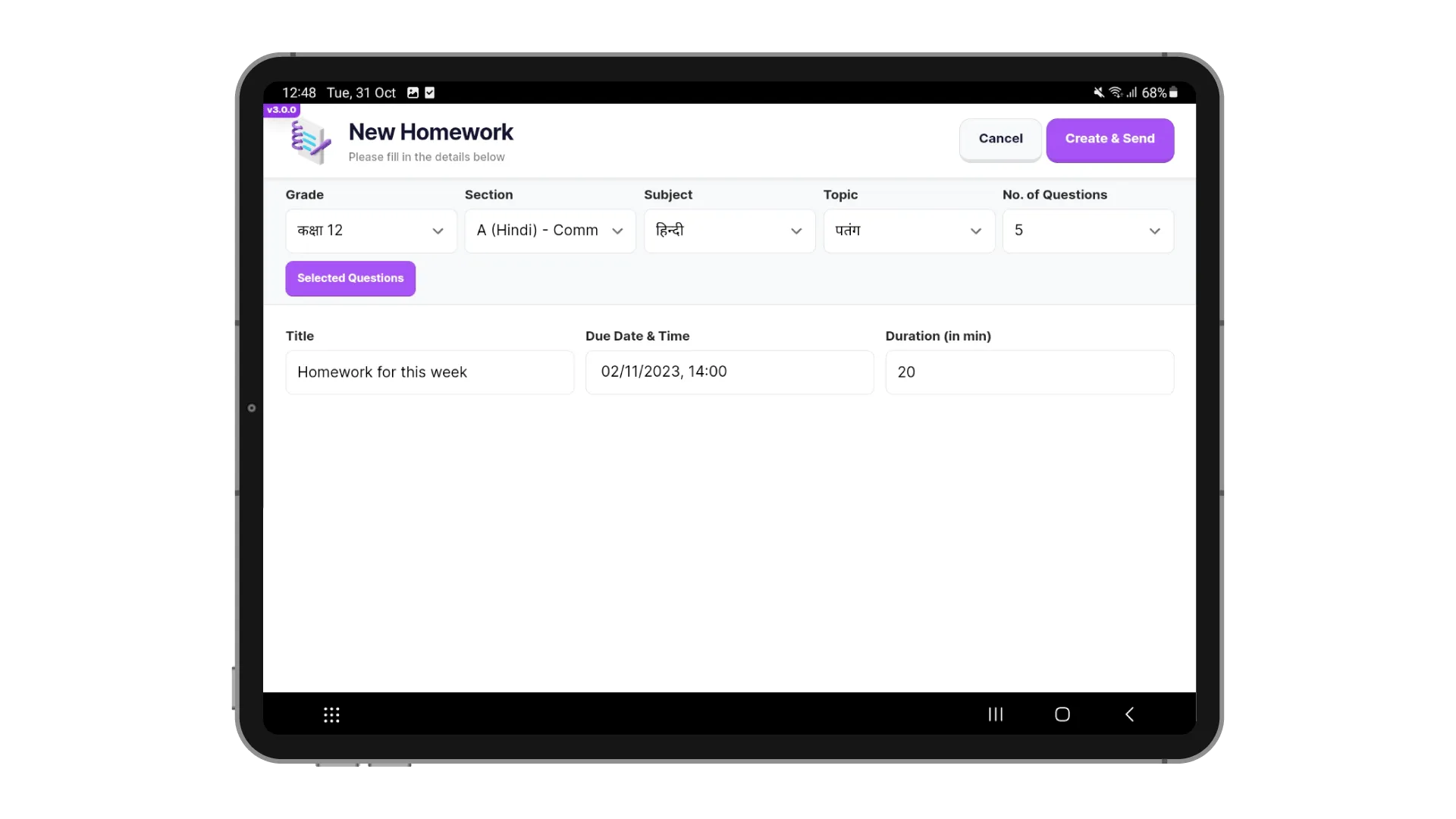This screenshot has height=819, width=1456.
Task: Tap the 12:48 clock in status bar
Action: click(x=299, y=93)
